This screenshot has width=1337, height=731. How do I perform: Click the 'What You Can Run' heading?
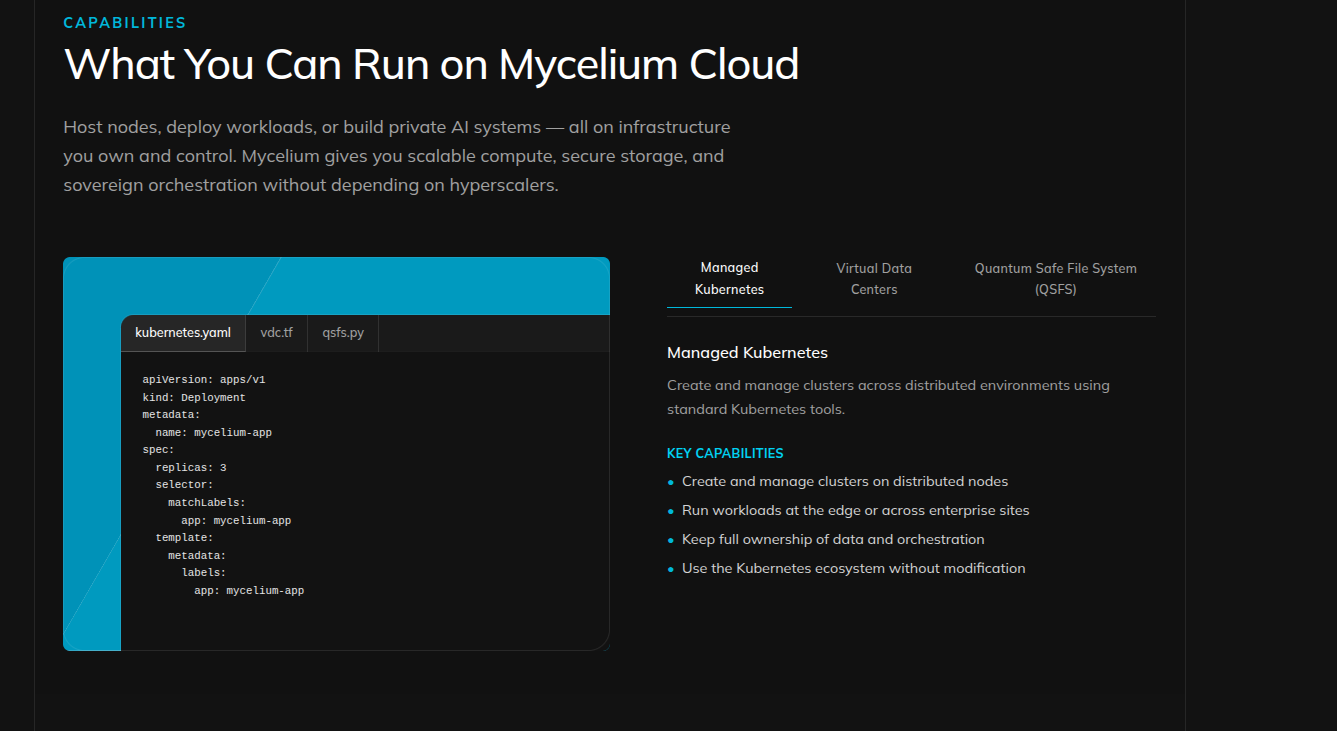click(x=431, y=65)
